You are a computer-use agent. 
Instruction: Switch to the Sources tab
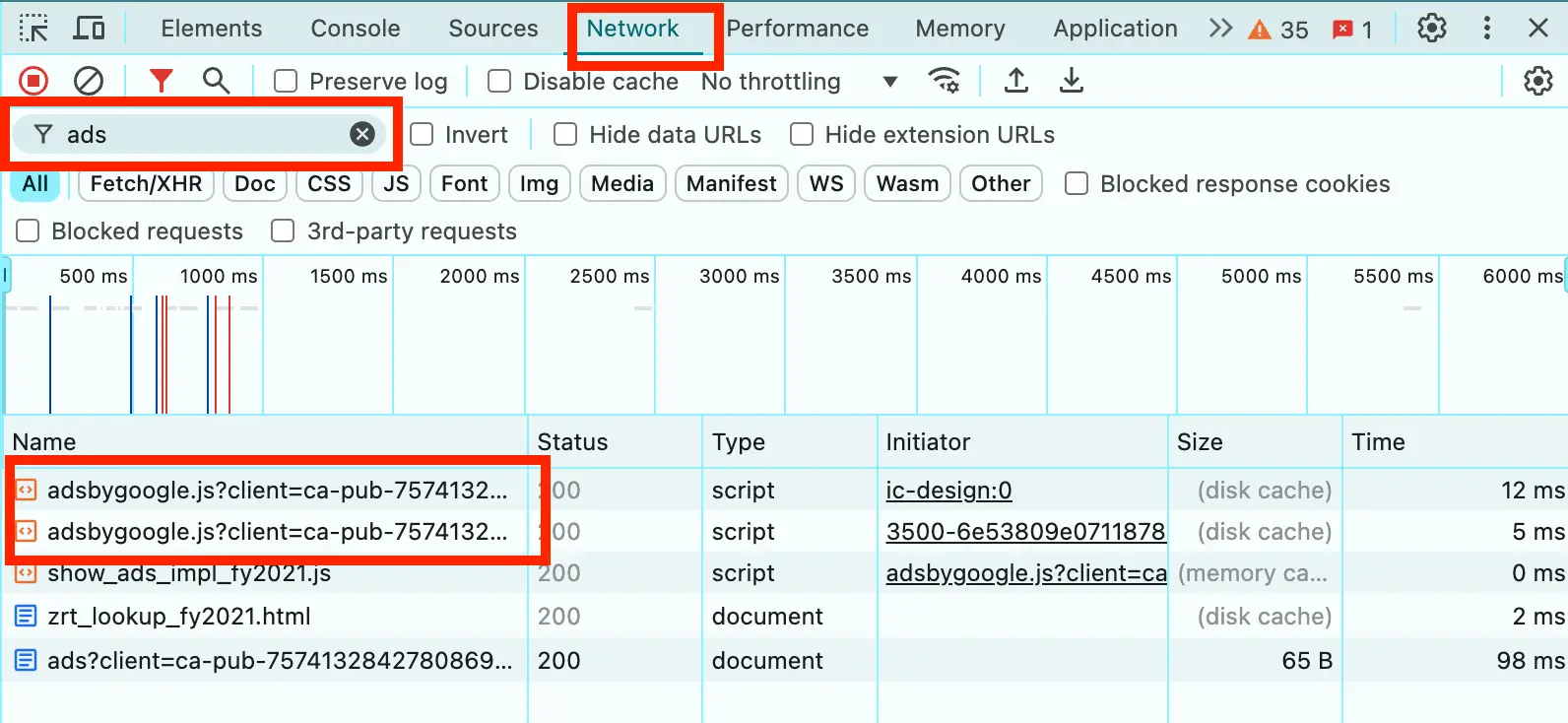(493, 29)
